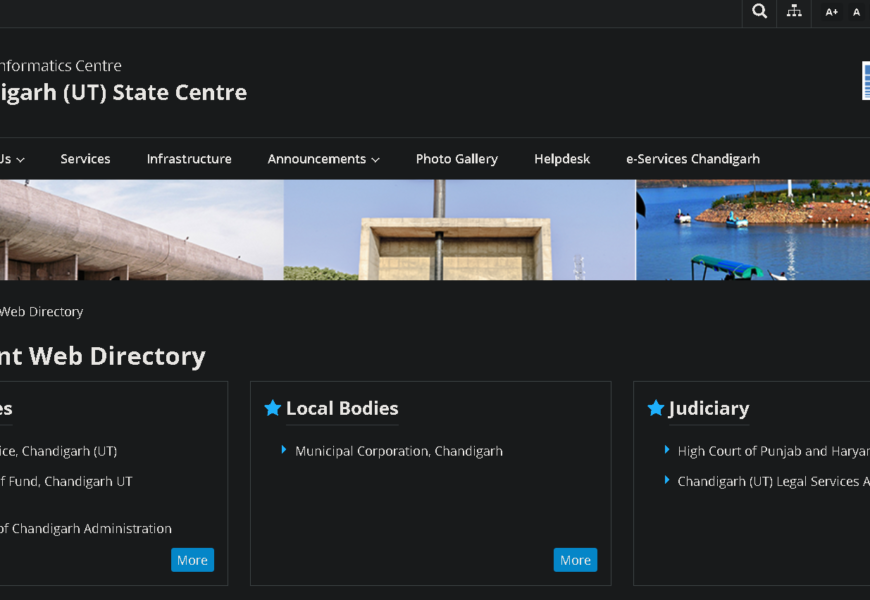The width and height of the screenshot is (870, 600).
Task: Expand the Announcements dropdown menu
Action: click(x=323, y=159)
